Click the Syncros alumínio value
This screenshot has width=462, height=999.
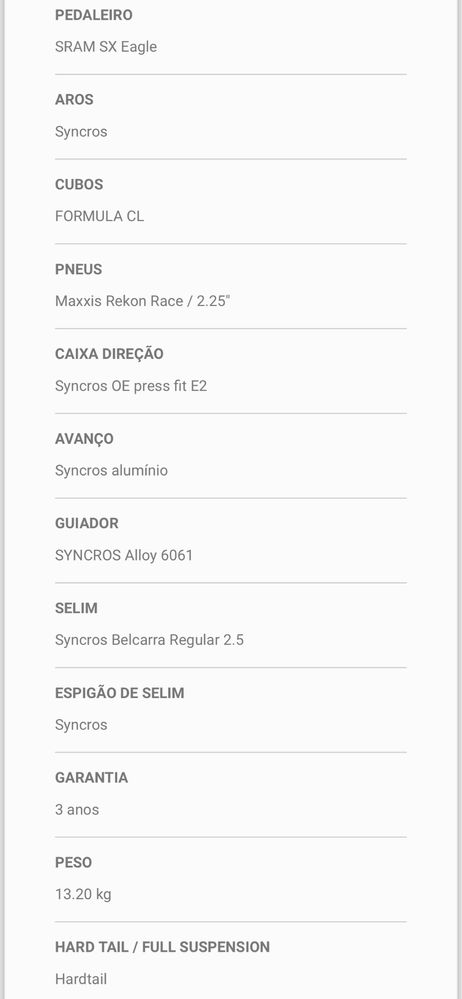coord(111,471)
